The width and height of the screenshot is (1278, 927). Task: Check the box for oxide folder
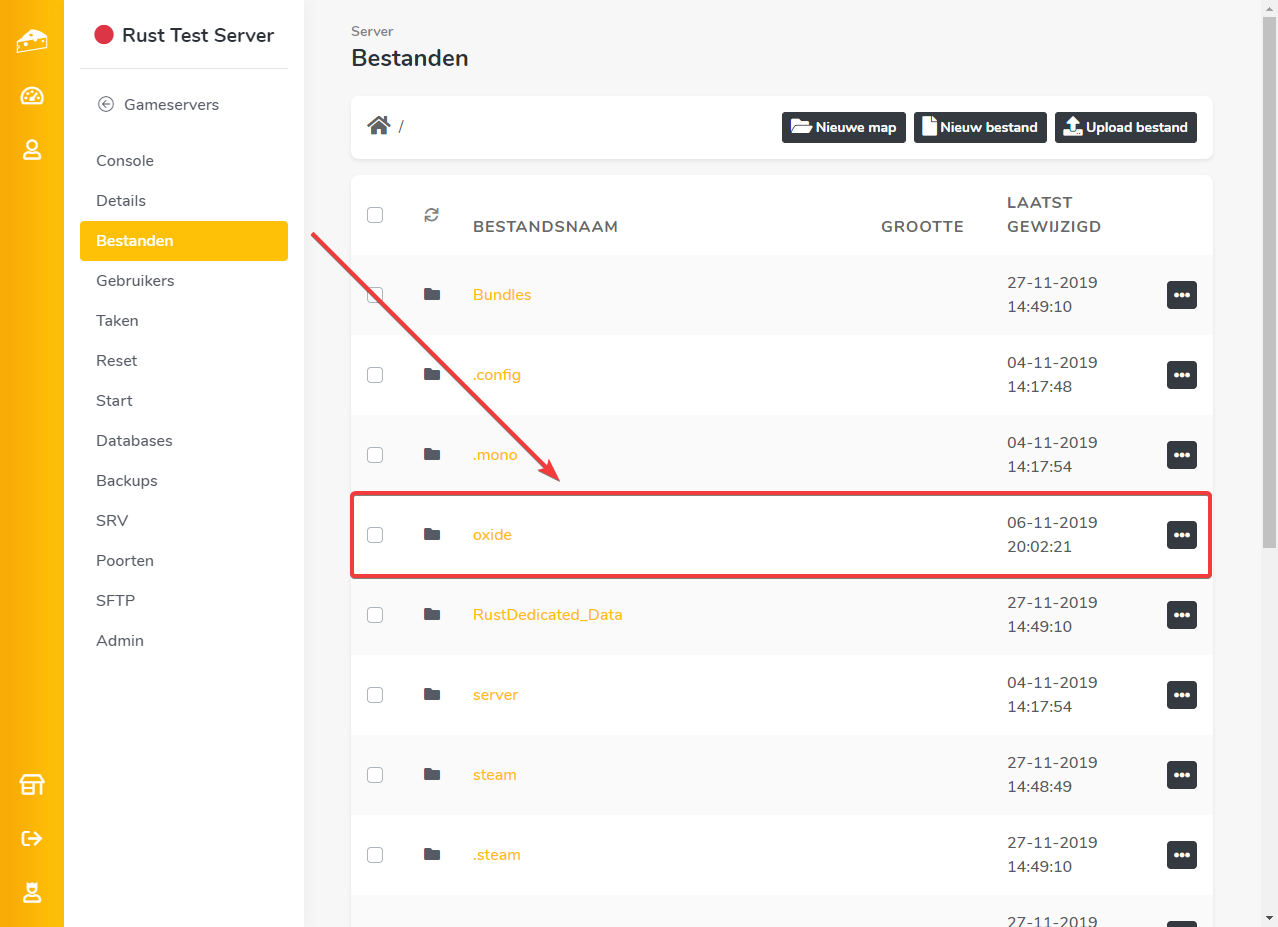pos(375,535)
